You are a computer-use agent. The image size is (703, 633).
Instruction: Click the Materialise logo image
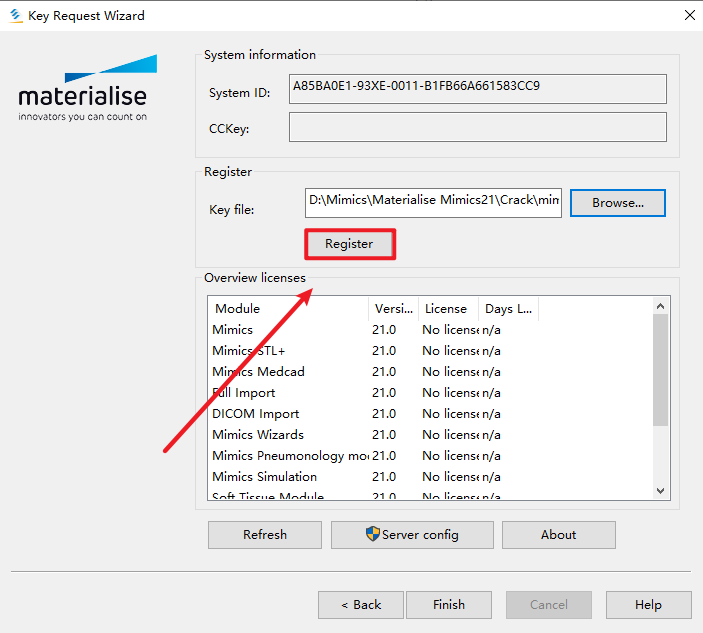click(x=87, y=89)
